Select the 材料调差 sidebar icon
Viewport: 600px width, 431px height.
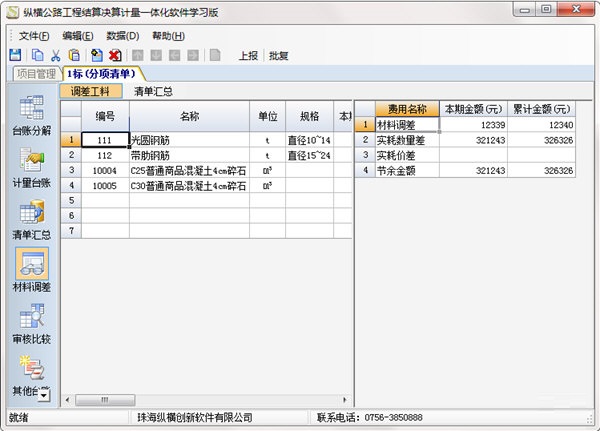(x=32, y=270)
